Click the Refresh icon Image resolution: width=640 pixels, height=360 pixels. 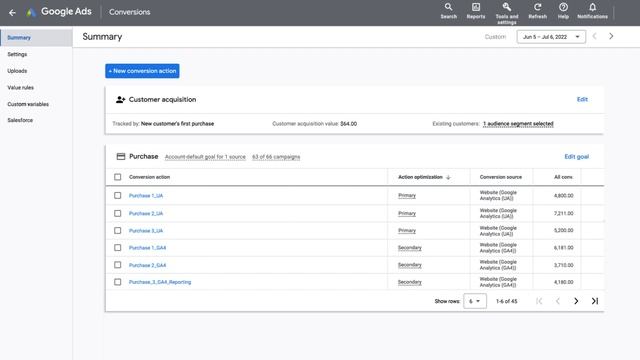point(538,7)
